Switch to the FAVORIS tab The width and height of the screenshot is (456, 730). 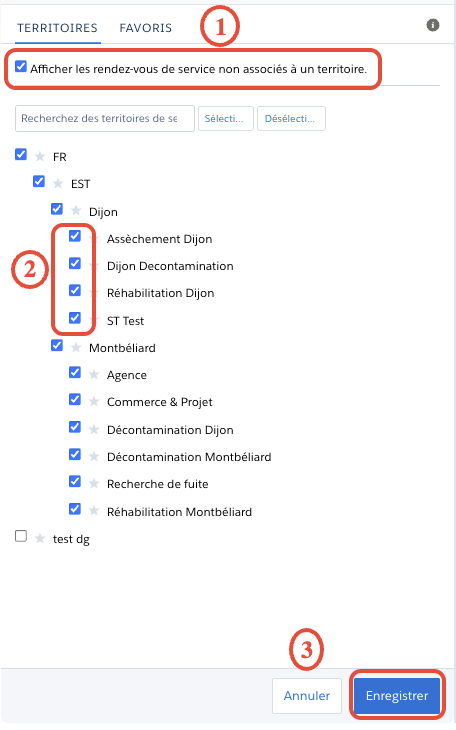145,28
